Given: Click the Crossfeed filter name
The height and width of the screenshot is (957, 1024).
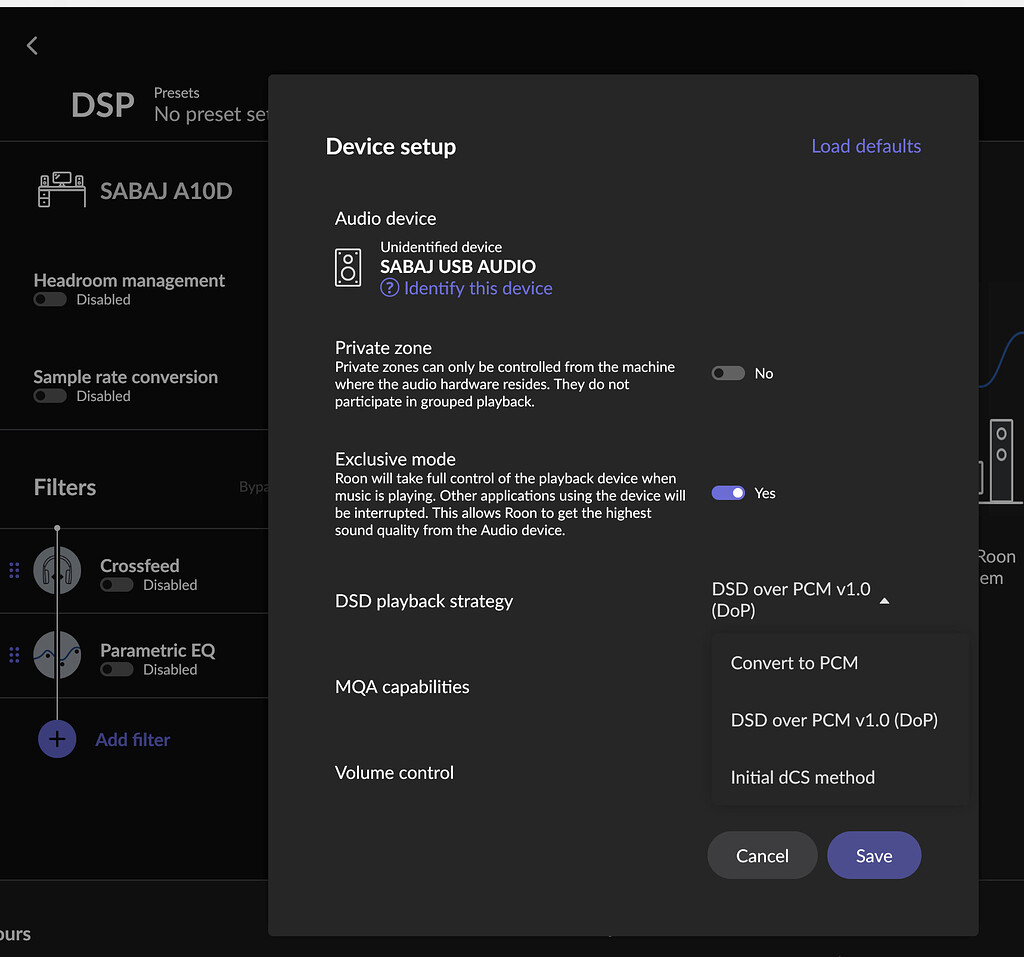Looking at the screenshot, I should click(x=140, y=566).
